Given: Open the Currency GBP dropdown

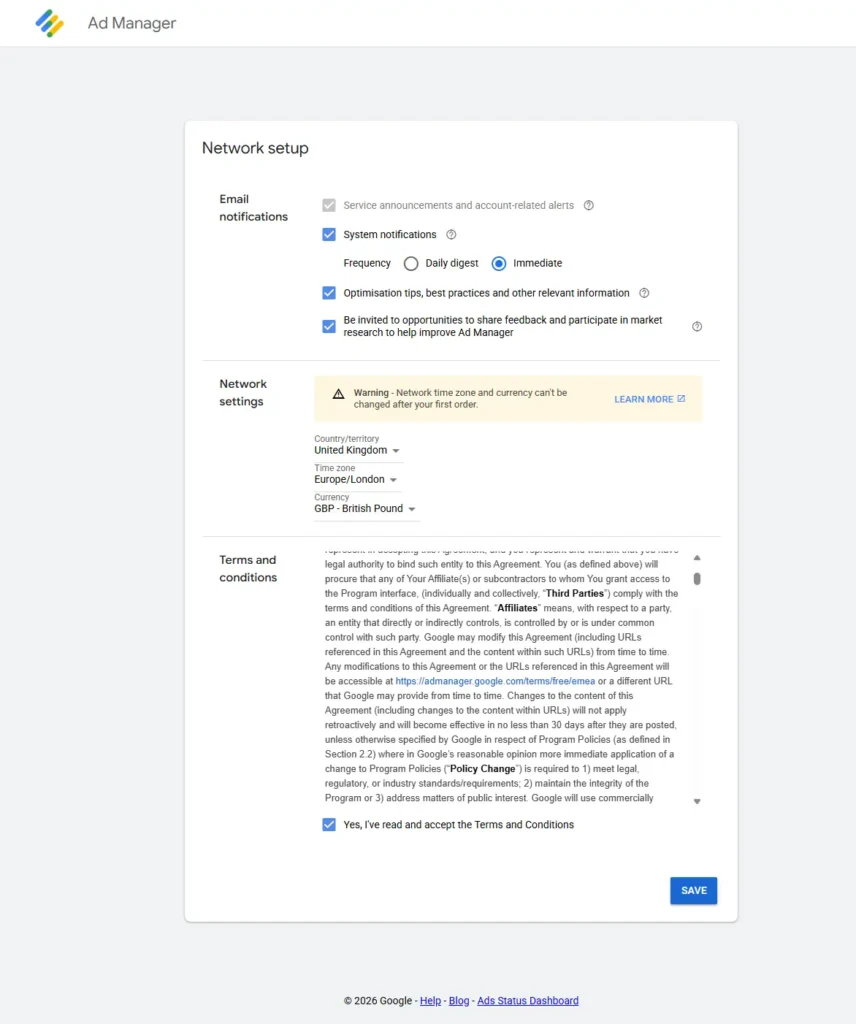Looking at the screenshot, I should (365, 509).
